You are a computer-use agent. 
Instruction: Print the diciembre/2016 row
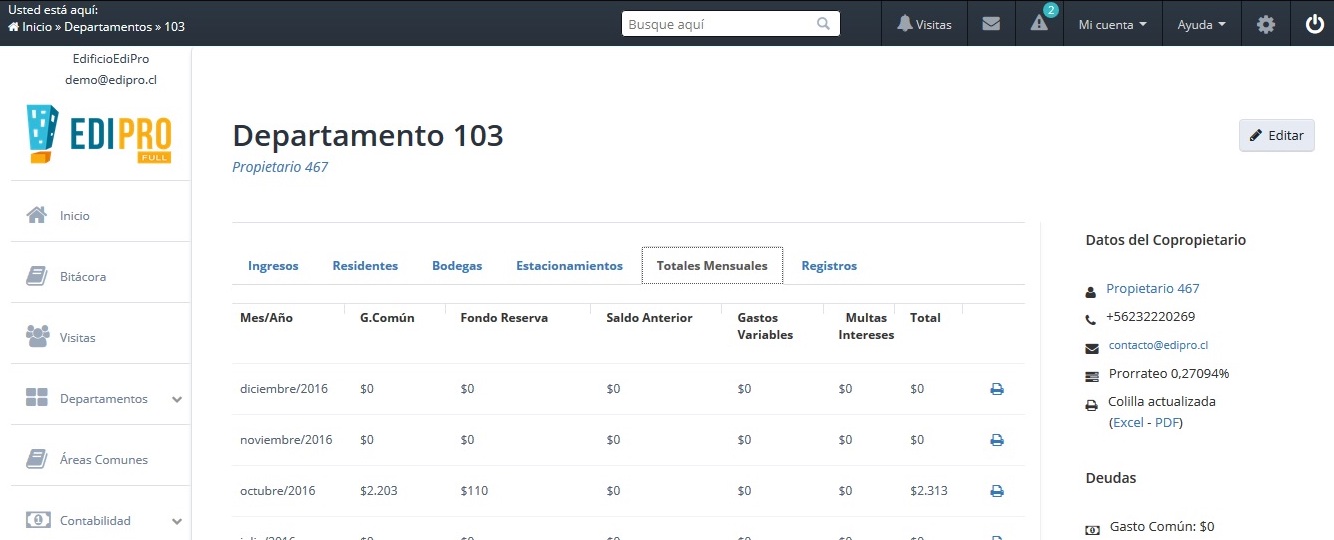997,389
